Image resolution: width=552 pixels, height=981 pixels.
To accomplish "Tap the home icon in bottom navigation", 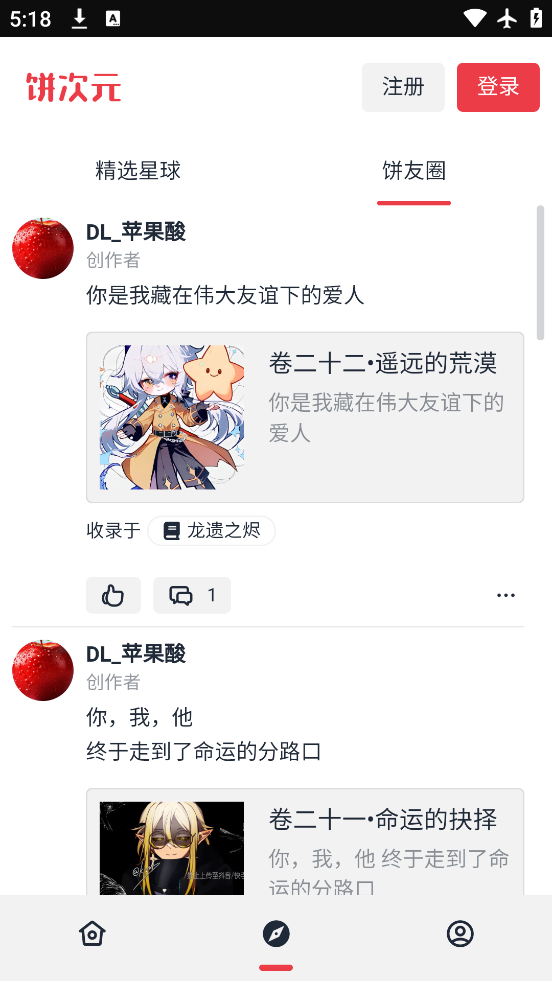I will (x=92, y=934).
